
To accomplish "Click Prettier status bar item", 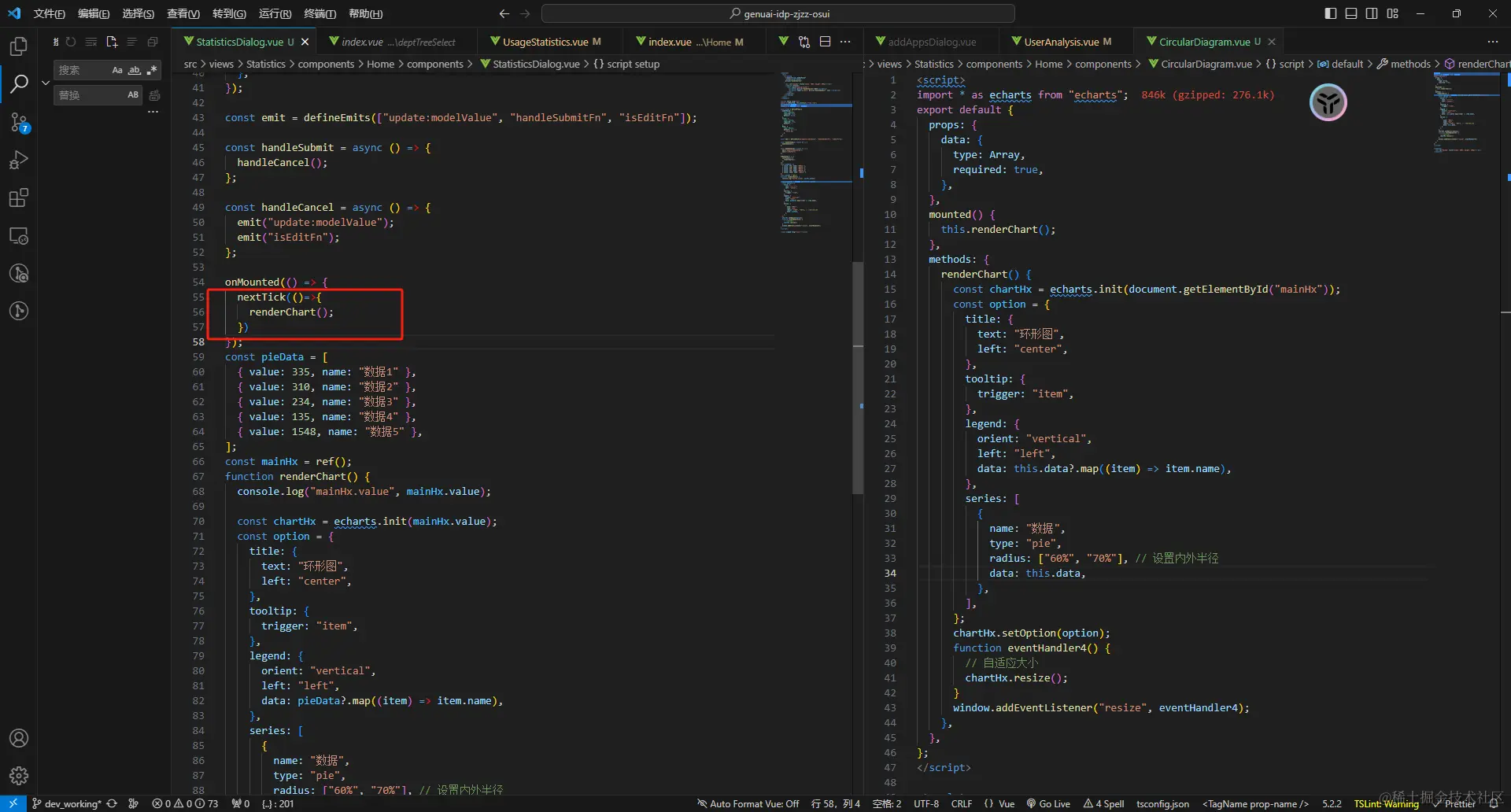I will (x=1454, y=803).
